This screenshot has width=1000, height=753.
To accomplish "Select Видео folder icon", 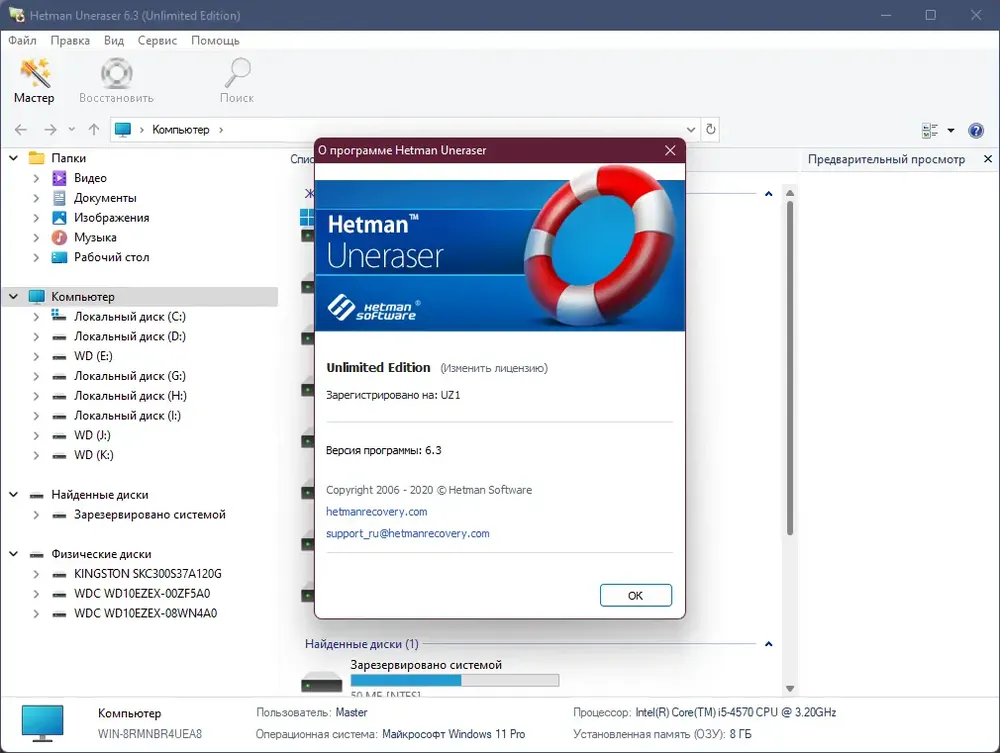I will point(59,178).
